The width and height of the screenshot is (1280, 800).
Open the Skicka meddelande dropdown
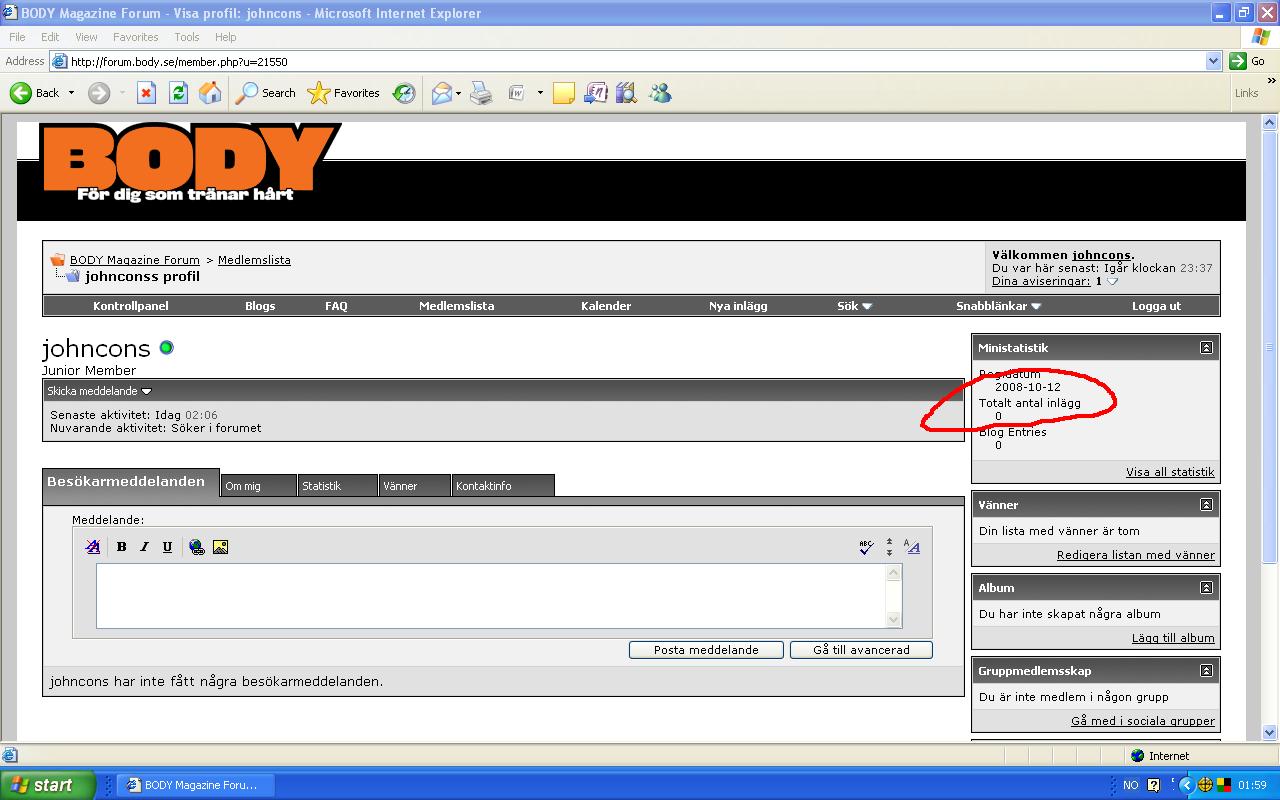click(x=99, y=391)
